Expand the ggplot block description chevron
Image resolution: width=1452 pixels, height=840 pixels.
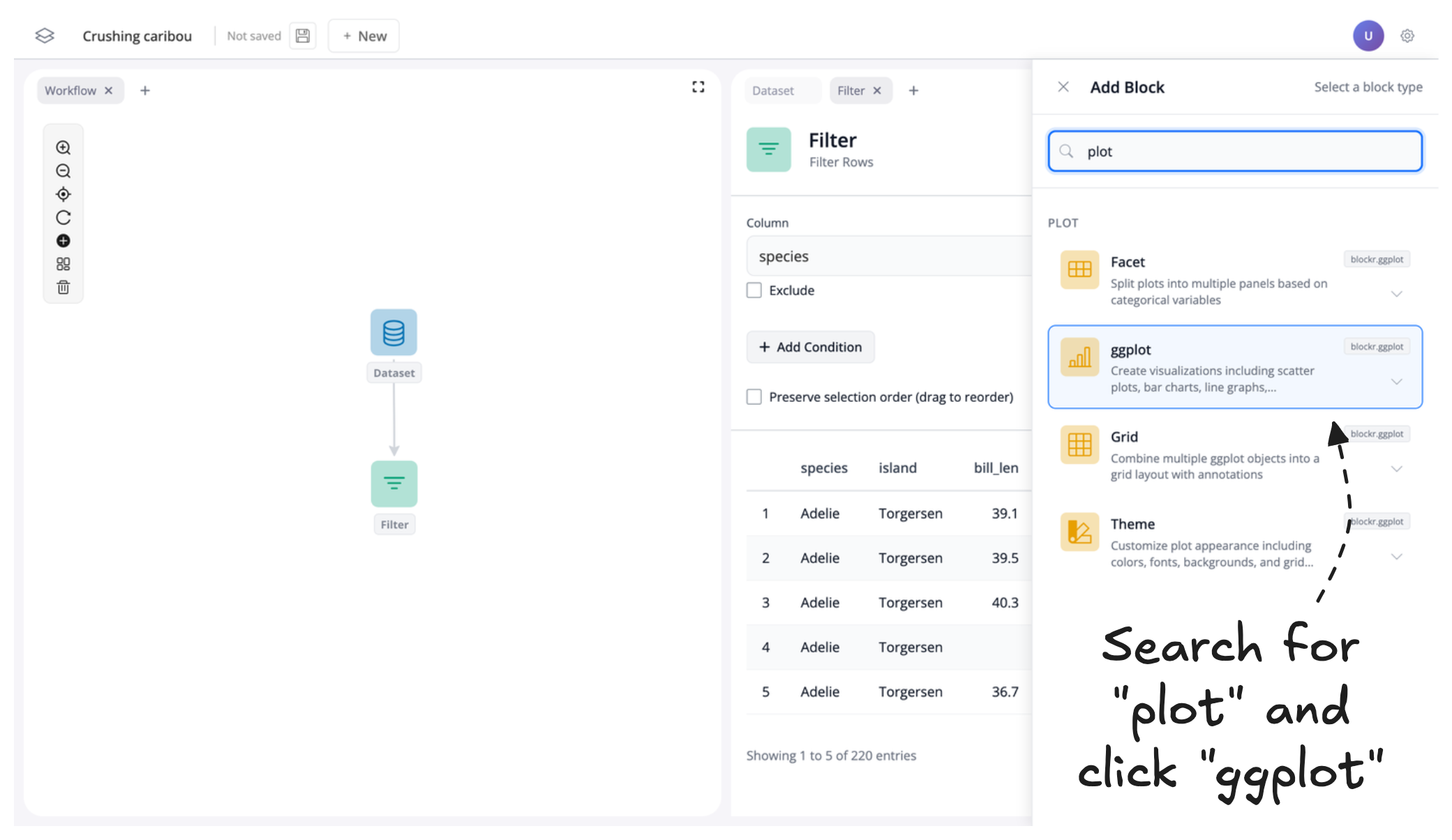pyautogui.click(x=1396, y=382)
